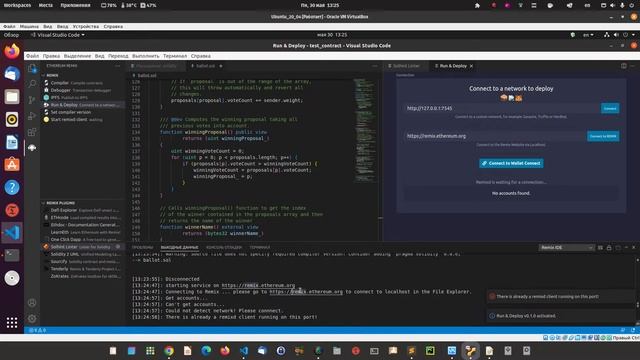Open Help from the Ubuntu dock

pos(12,187)
